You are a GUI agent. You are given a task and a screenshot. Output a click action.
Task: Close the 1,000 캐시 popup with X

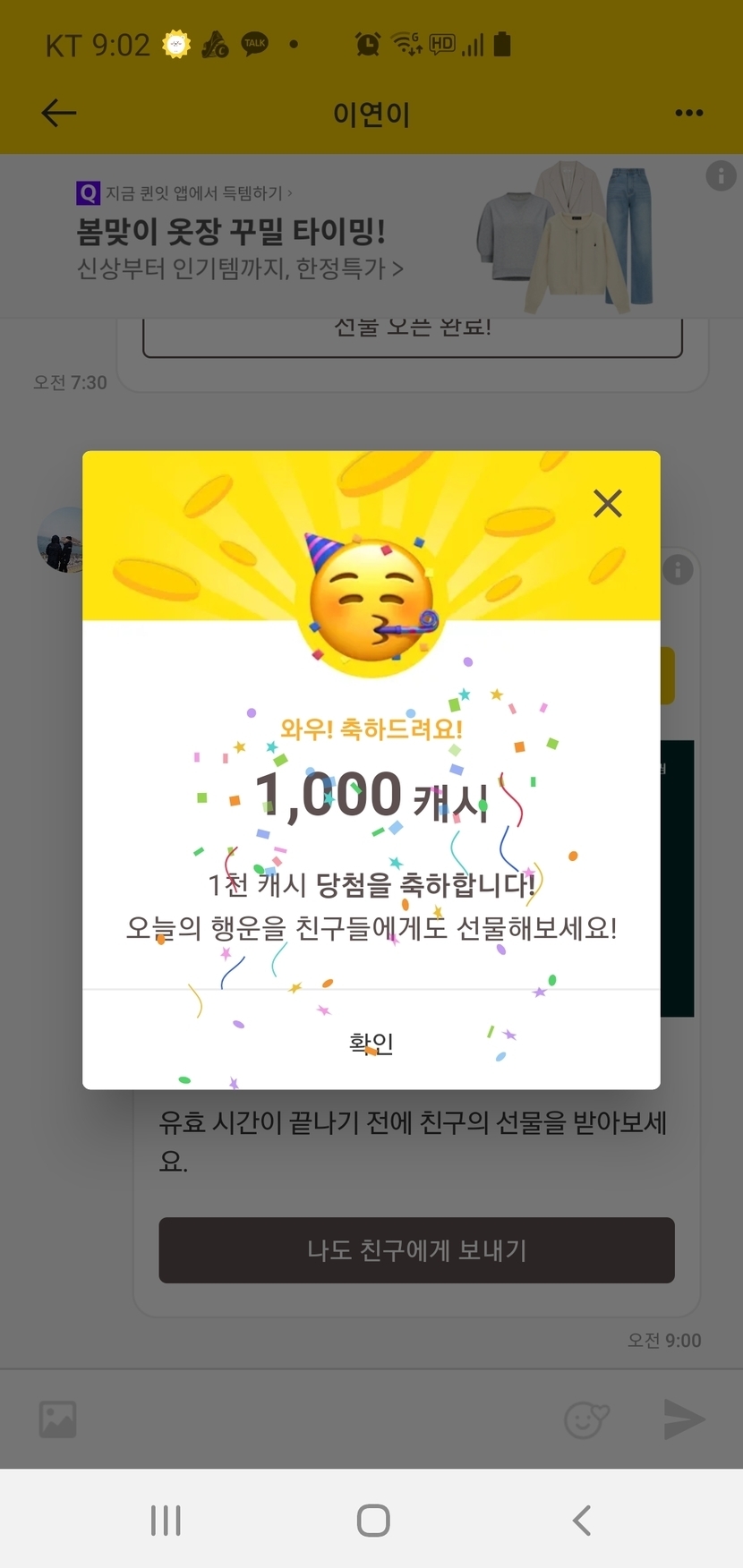point(608,504)
